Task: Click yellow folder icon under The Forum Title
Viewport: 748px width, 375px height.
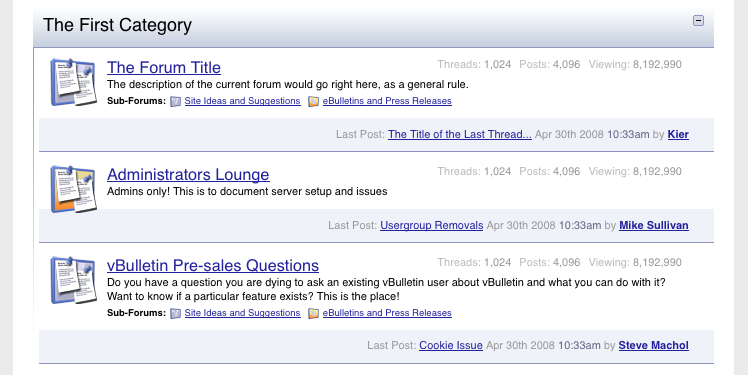Action: [313, 101]
